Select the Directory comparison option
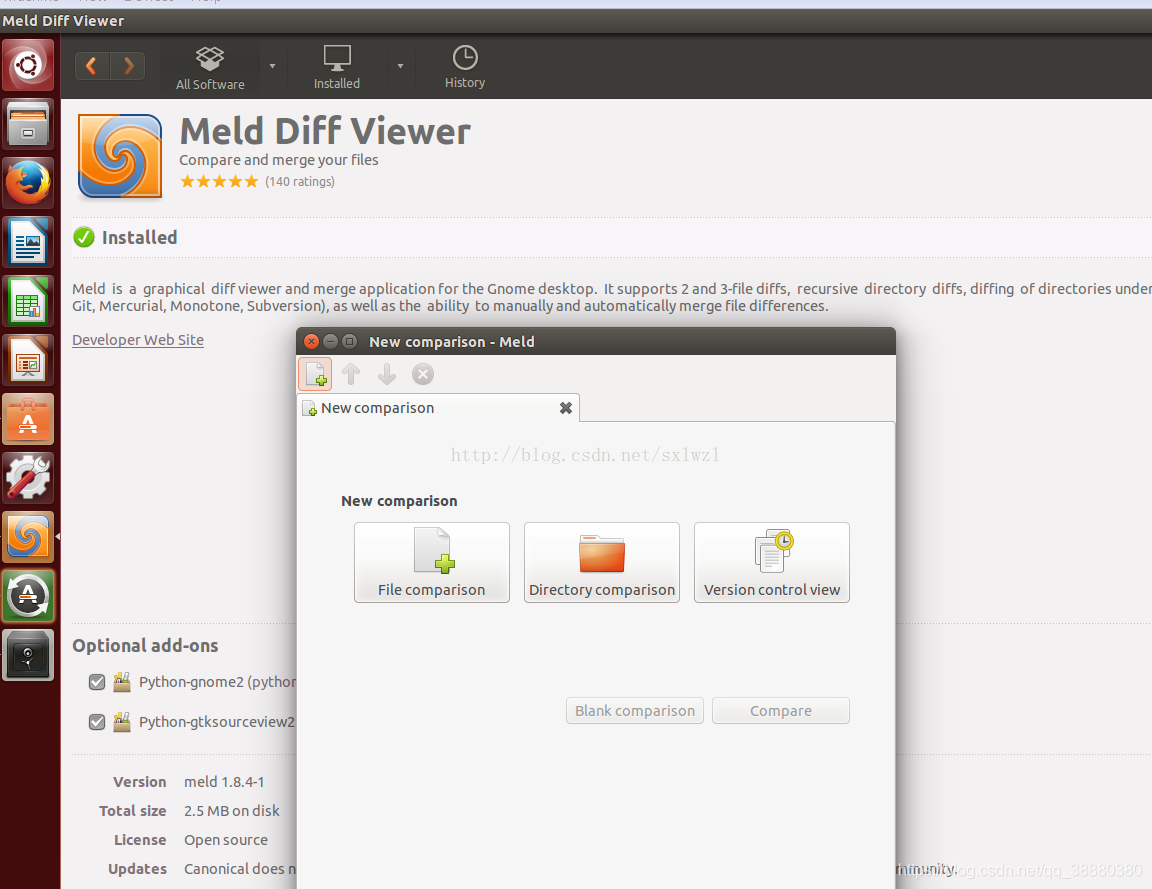 click(601, 562)
